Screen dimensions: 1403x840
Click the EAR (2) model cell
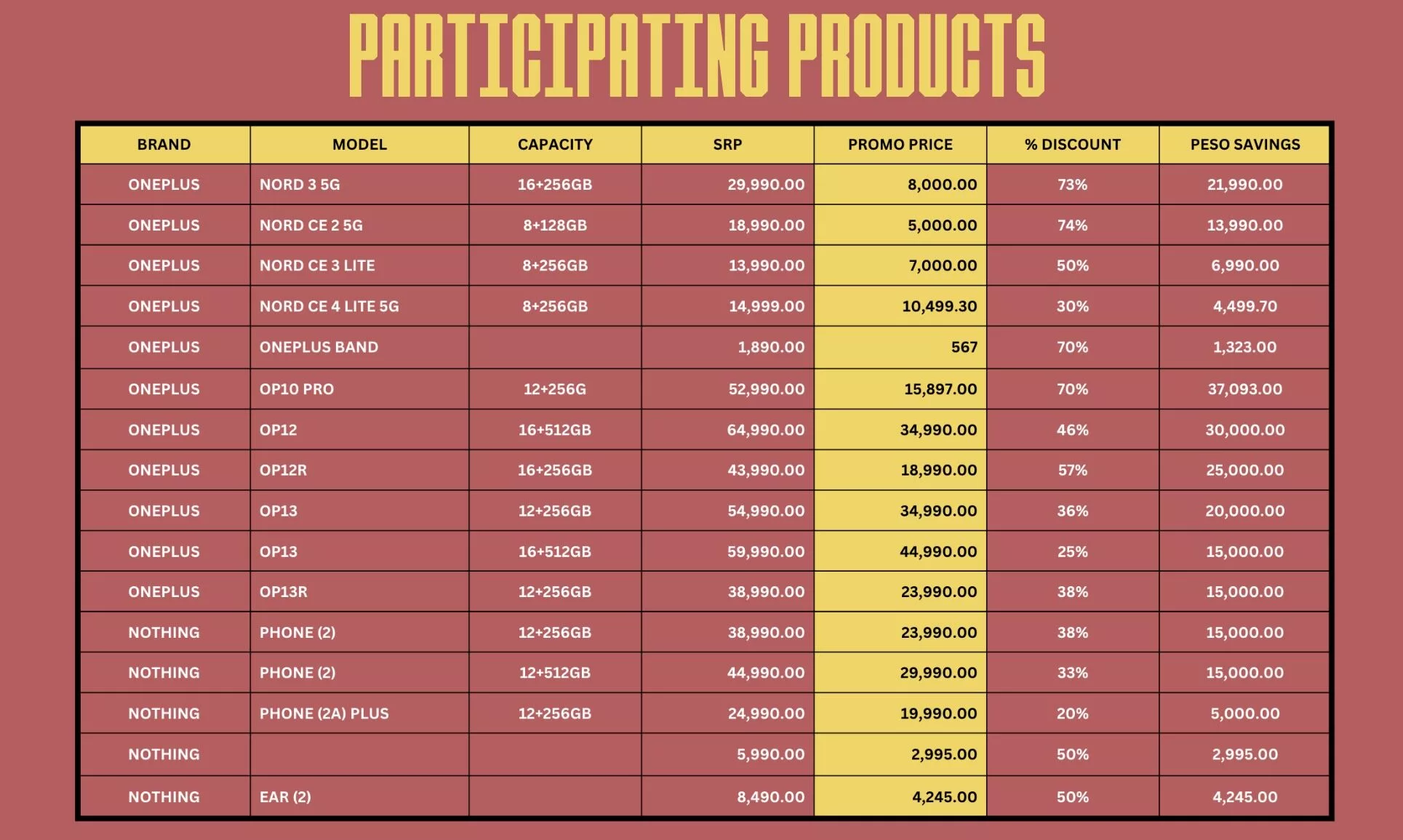pos(285,796)
